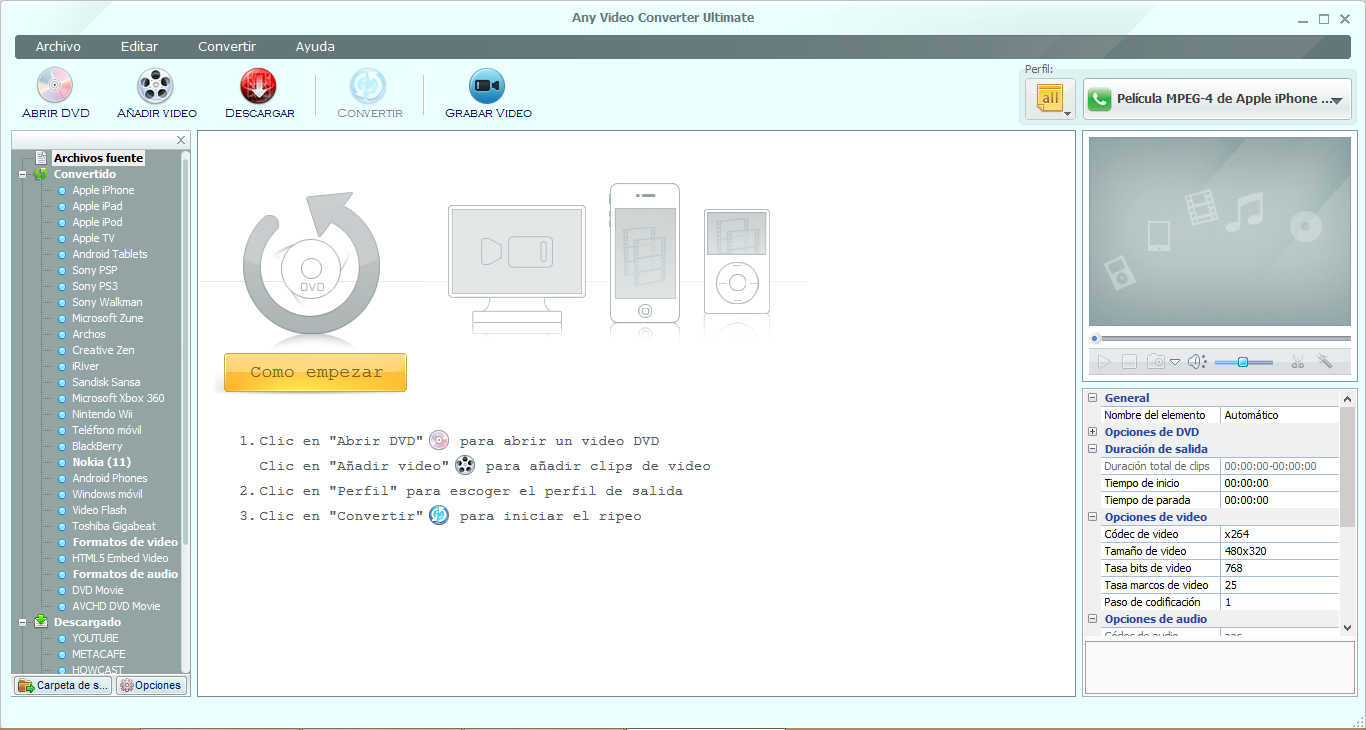Edit Tasa marcos de video value

pos(1280,585)
